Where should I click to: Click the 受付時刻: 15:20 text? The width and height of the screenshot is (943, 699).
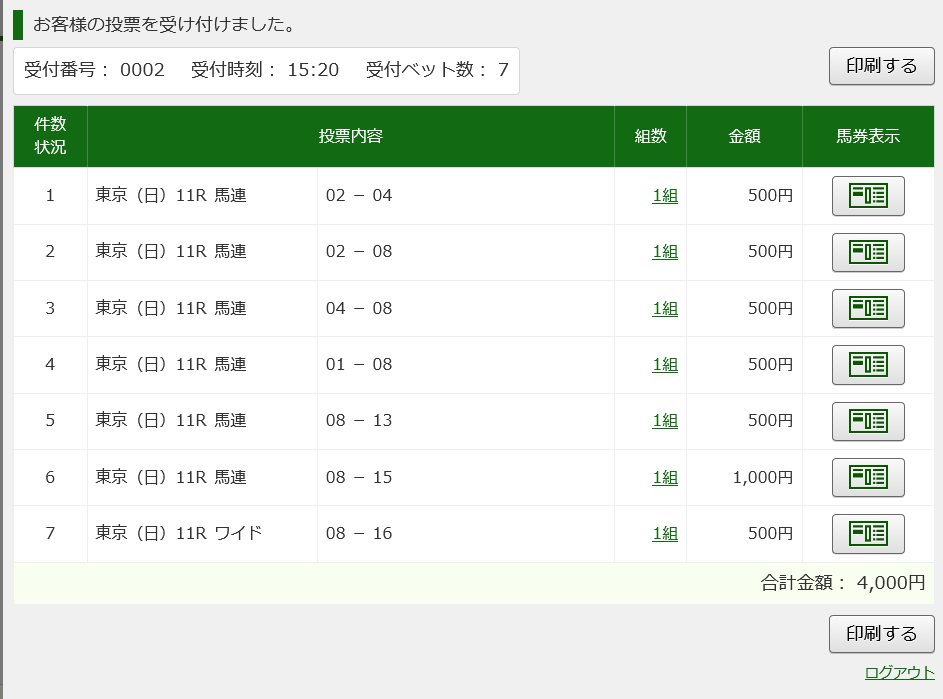click(x=265, y=70)
